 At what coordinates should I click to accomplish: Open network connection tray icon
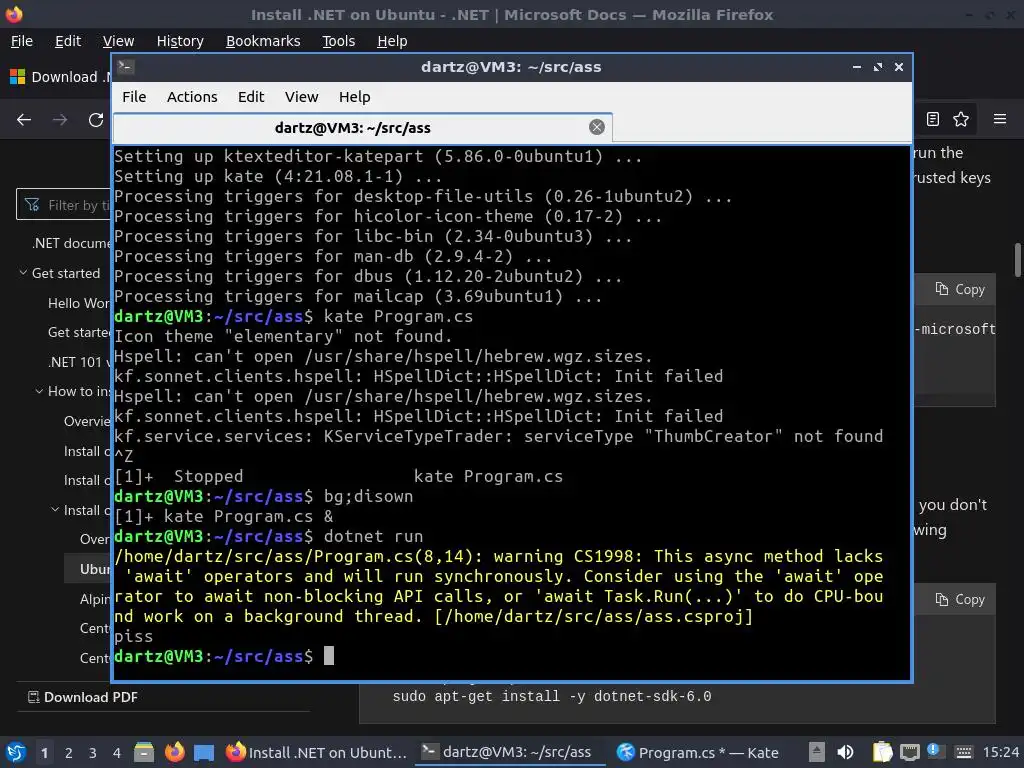(909, 753)
